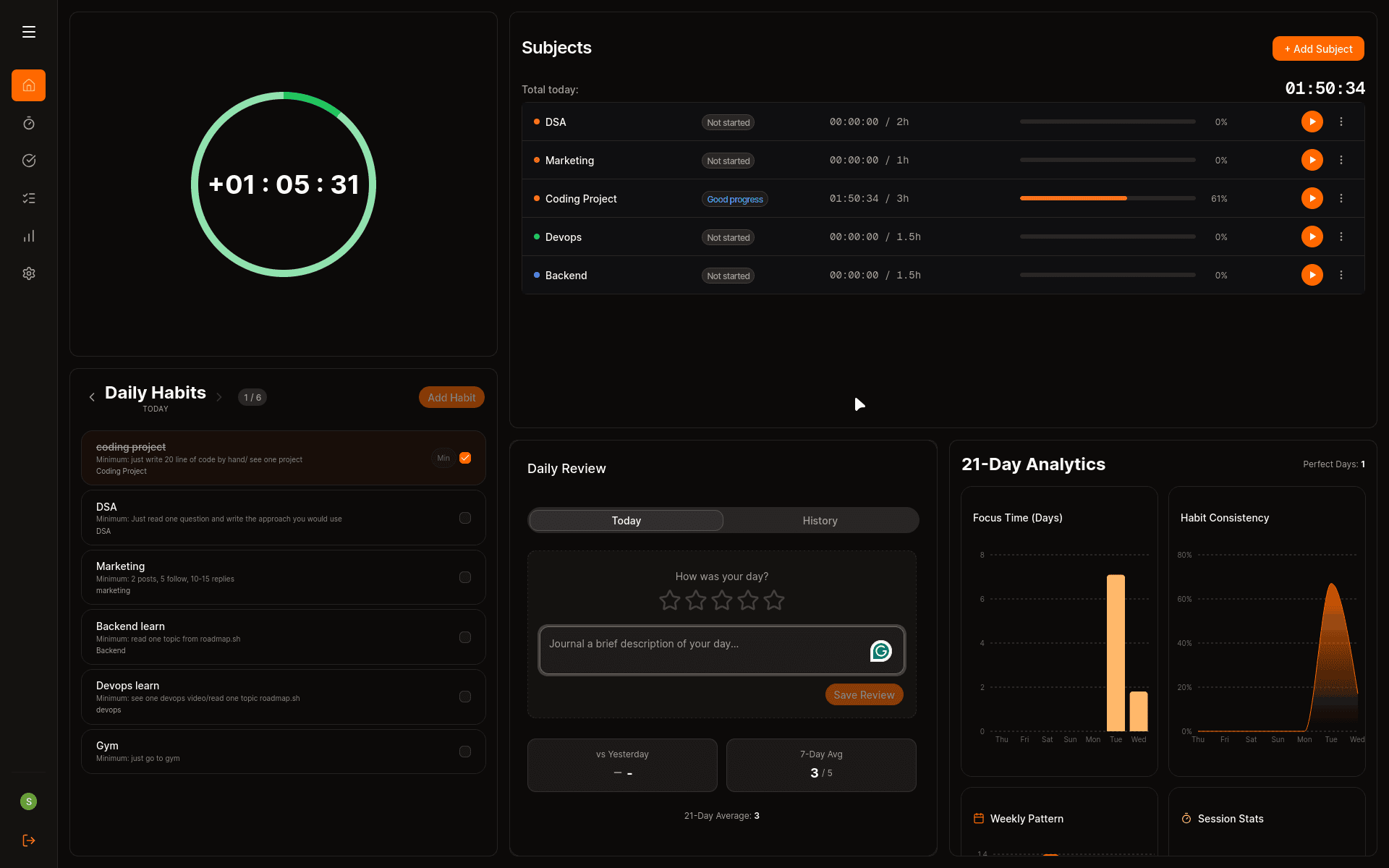Click Backend subject name
Image resolution: width=1389 pixels, height=868 pixels.
tap(566, 276)
